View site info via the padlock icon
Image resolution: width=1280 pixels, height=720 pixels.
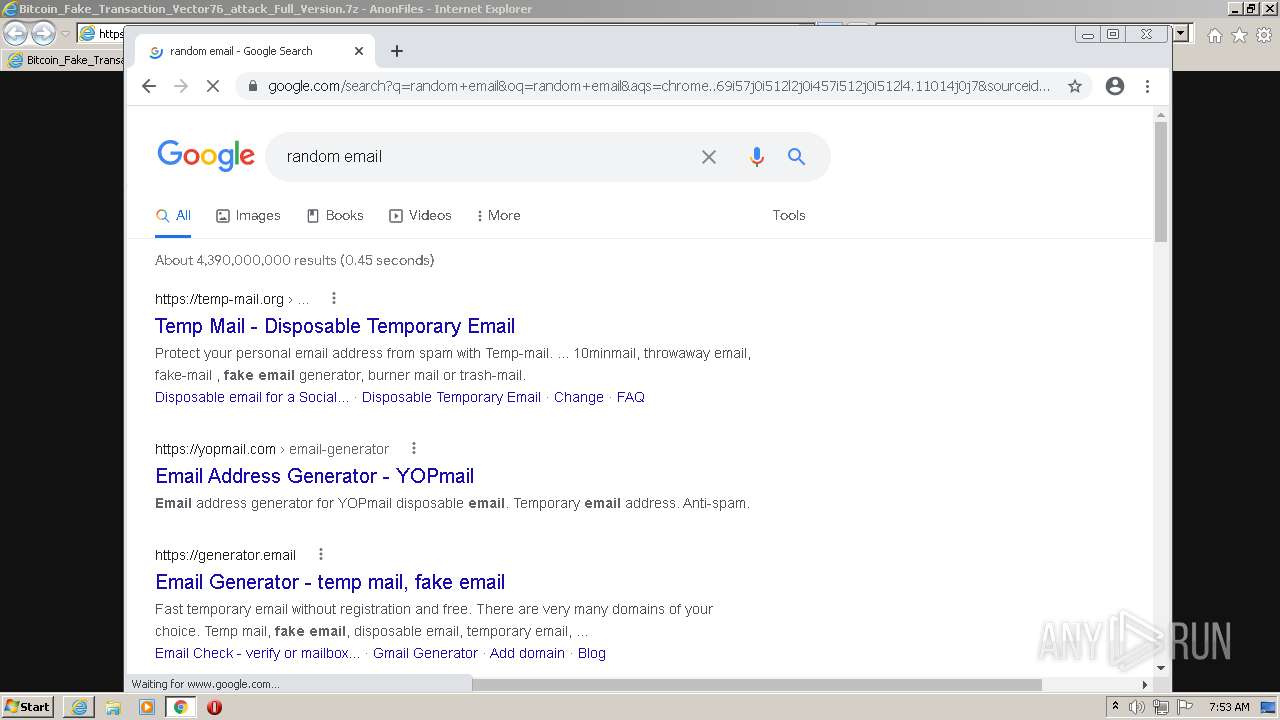pyautogui.click(x=252, y=86)
